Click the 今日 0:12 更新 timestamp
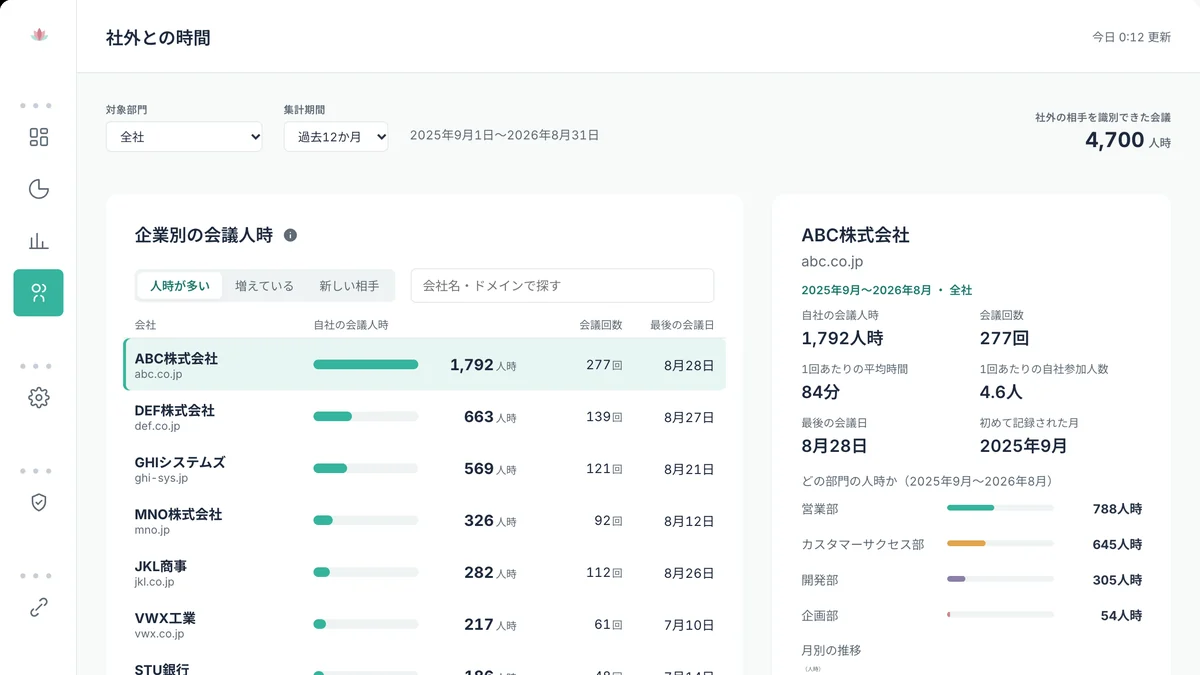The image size is (1200, 675). [1131, 37]
